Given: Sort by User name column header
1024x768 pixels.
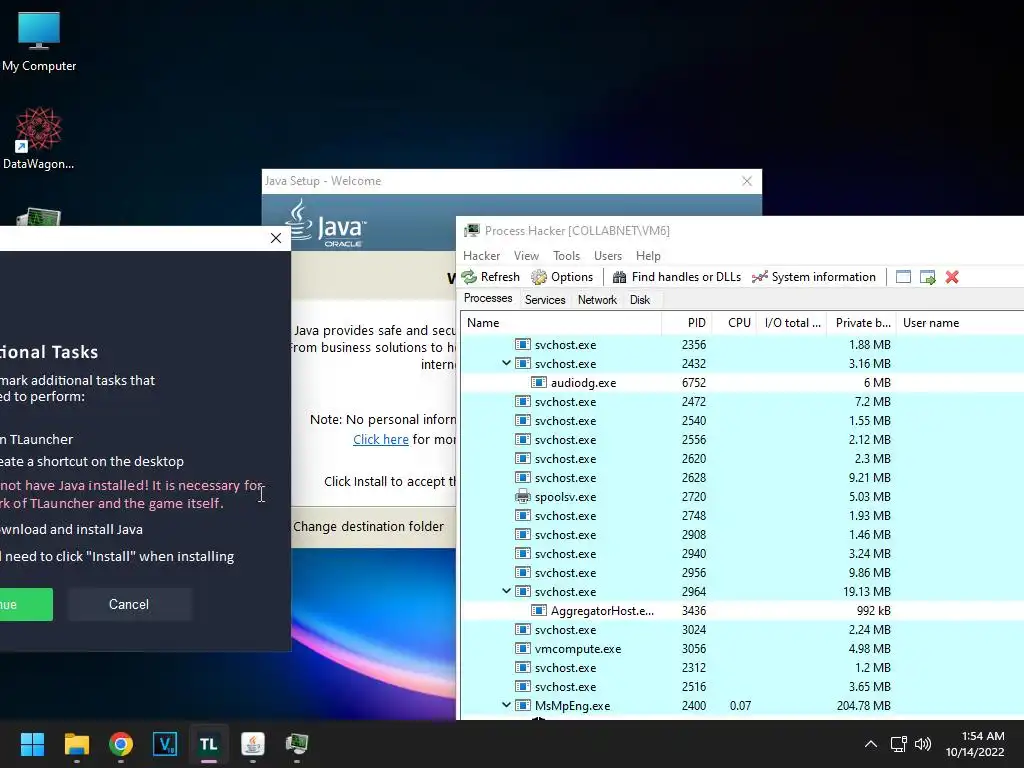Looking at the screenshot, I should coord(959,323).
